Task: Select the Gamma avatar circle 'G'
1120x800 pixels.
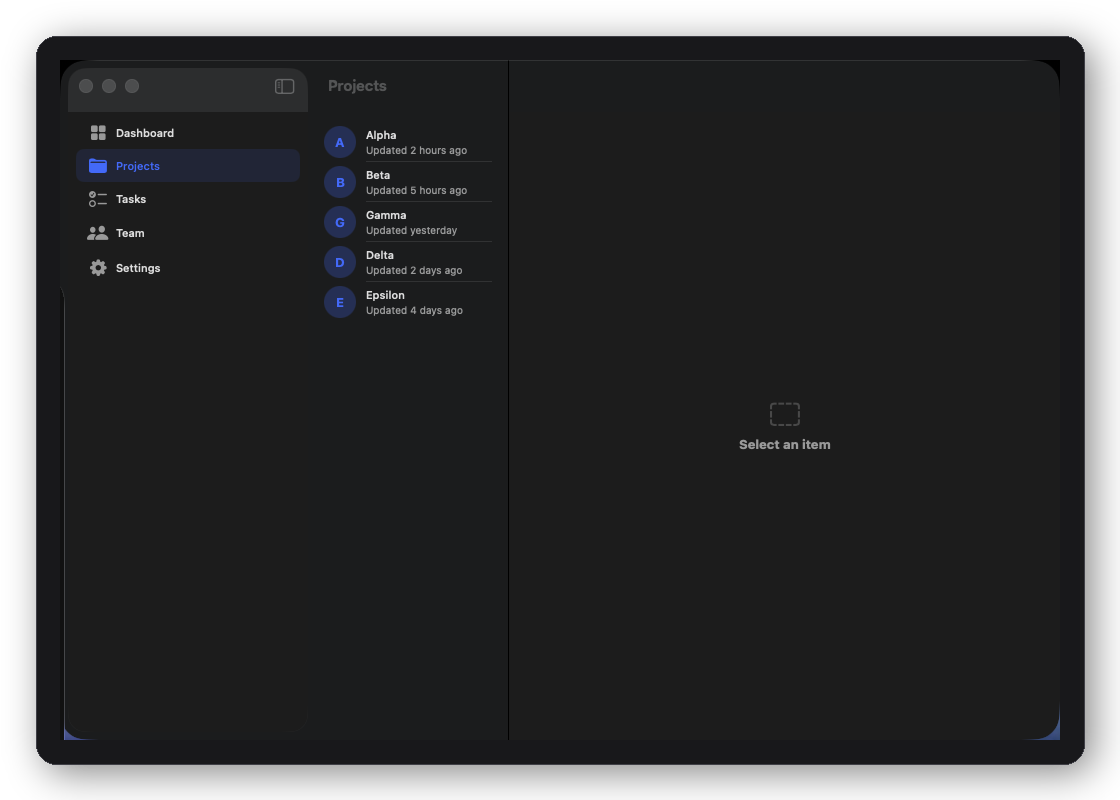Action: click(340, 222)
